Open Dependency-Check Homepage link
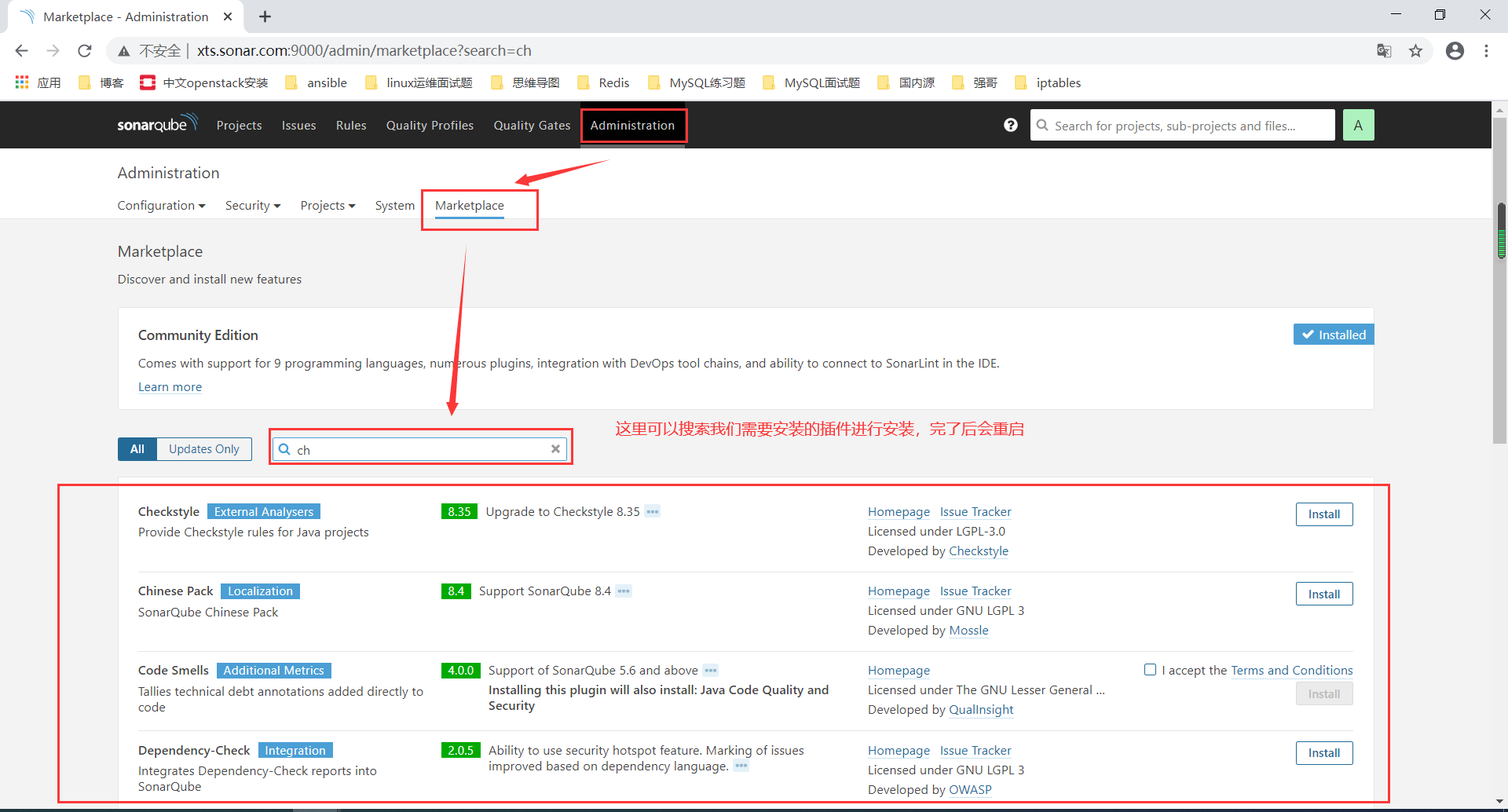 pos(899,751)
